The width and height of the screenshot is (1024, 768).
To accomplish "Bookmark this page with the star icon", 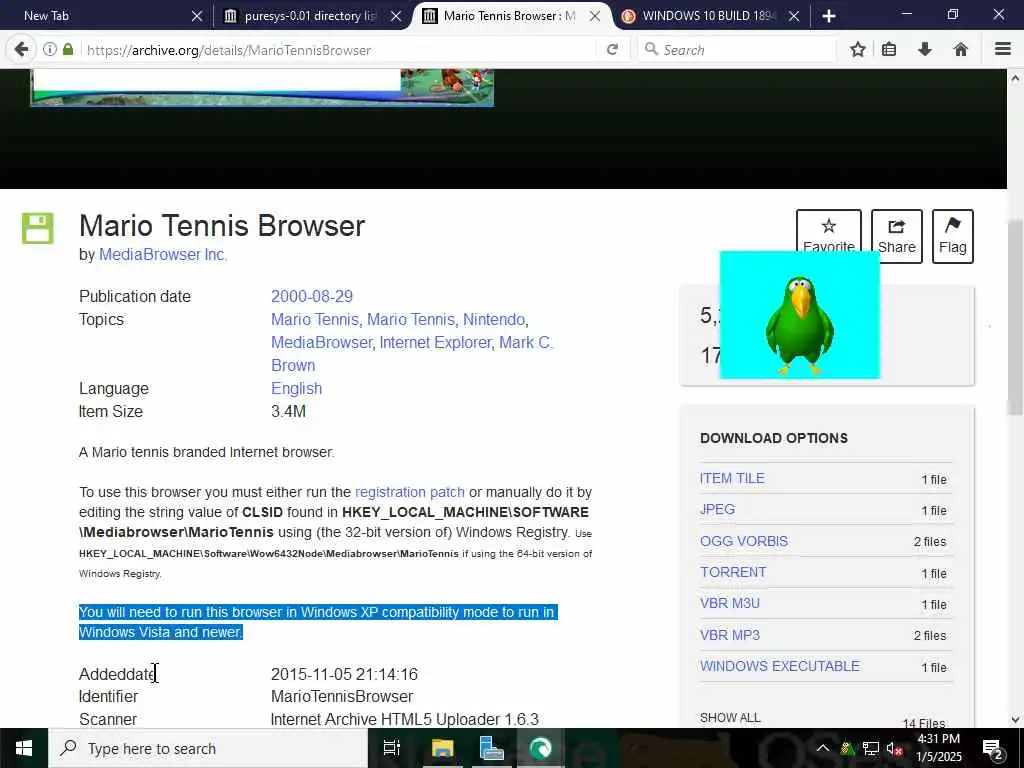I will [857, 50].
